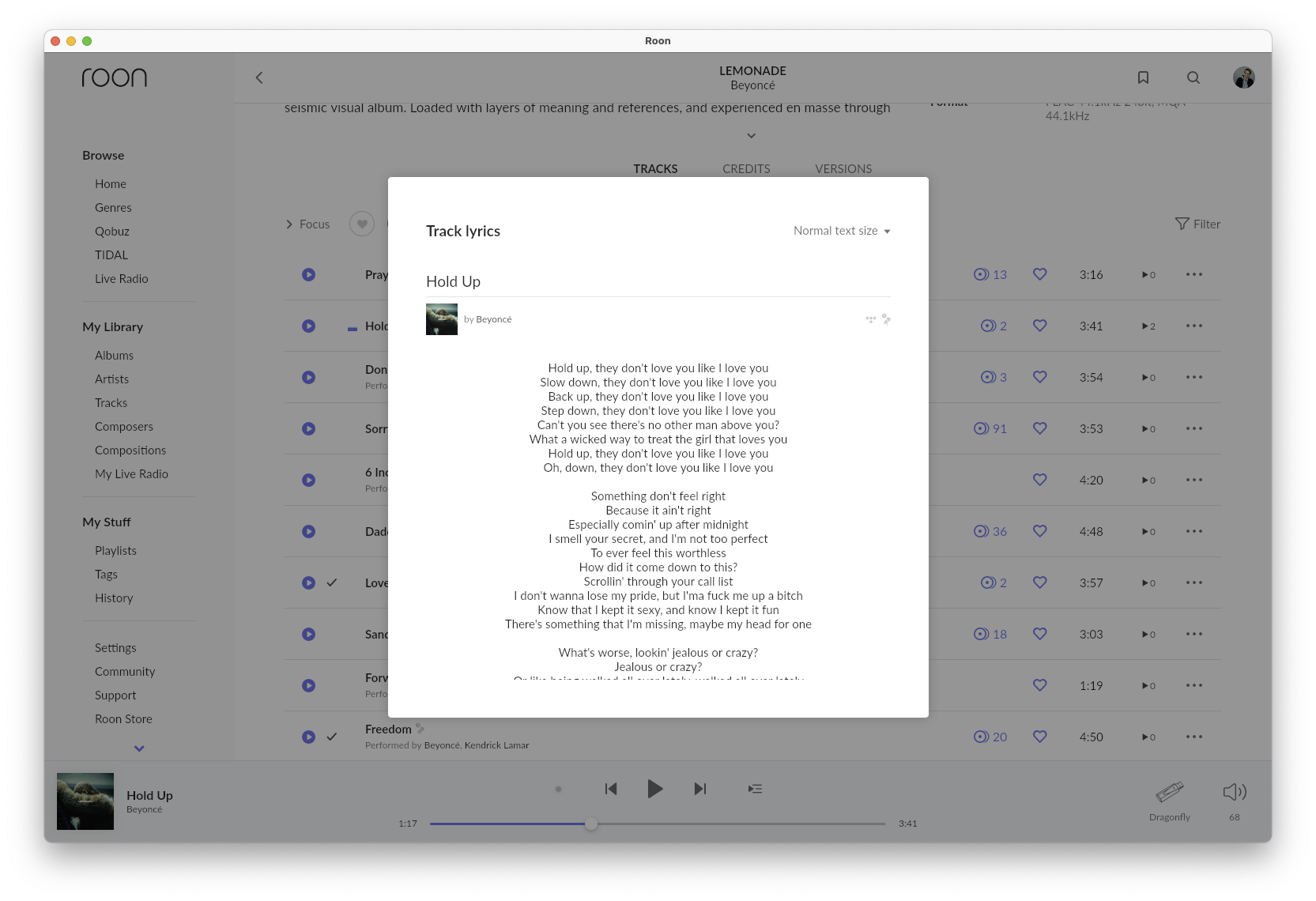Switch to the VERSIONS tab

[x=843, y=169]
